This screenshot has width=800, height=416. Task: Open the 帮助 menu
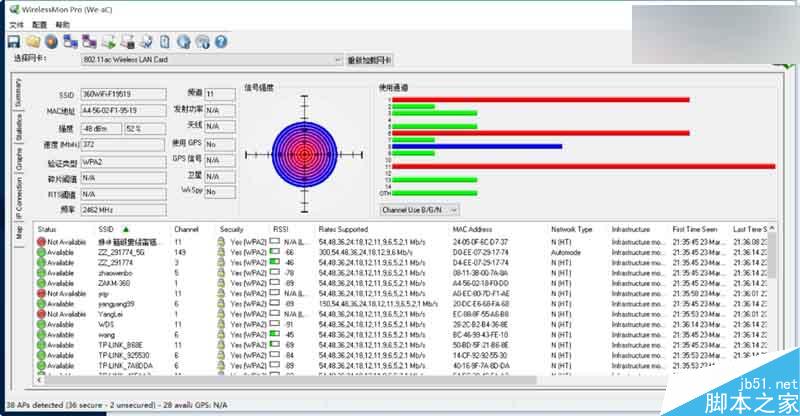coord(62,25)
